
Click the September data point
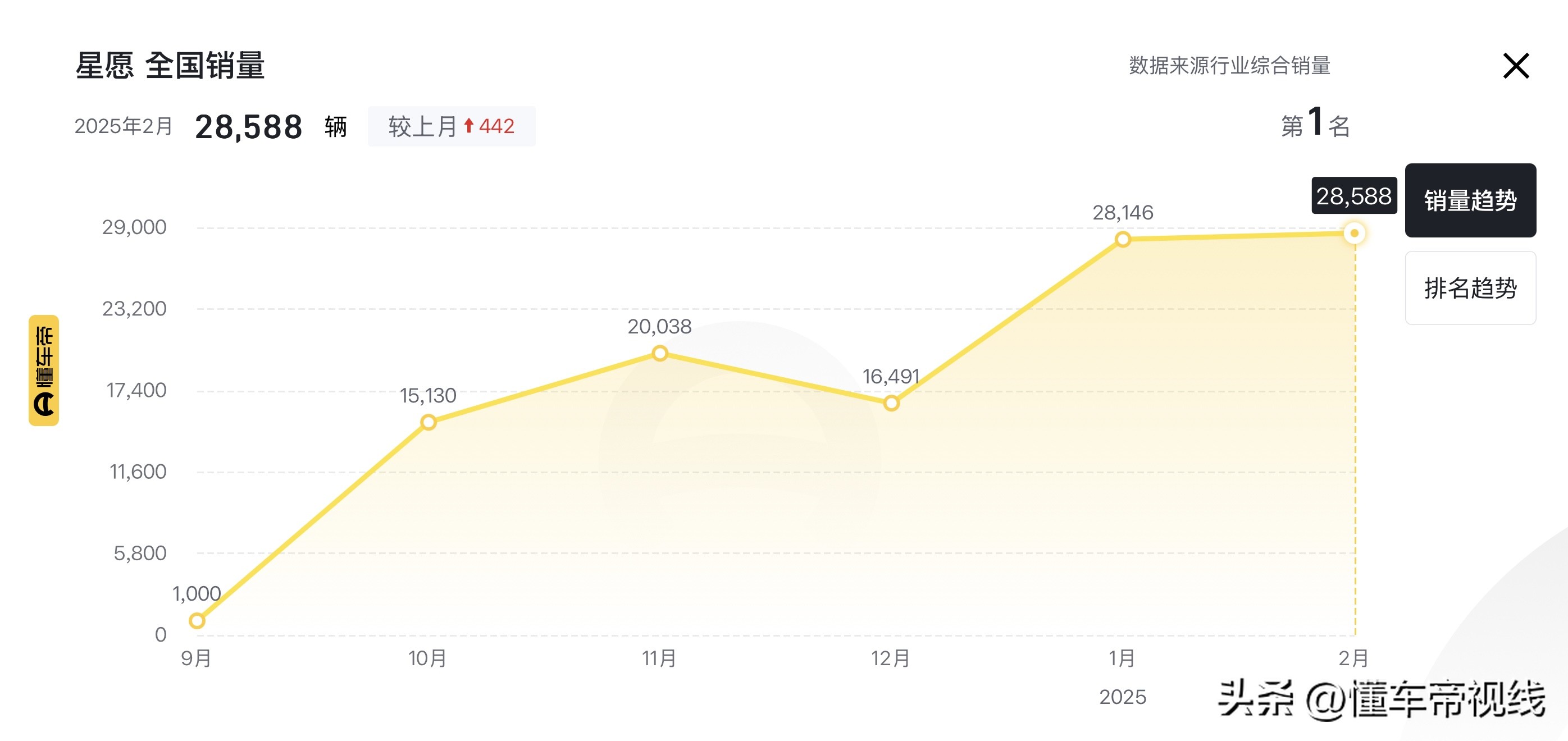tap(197, 620)
